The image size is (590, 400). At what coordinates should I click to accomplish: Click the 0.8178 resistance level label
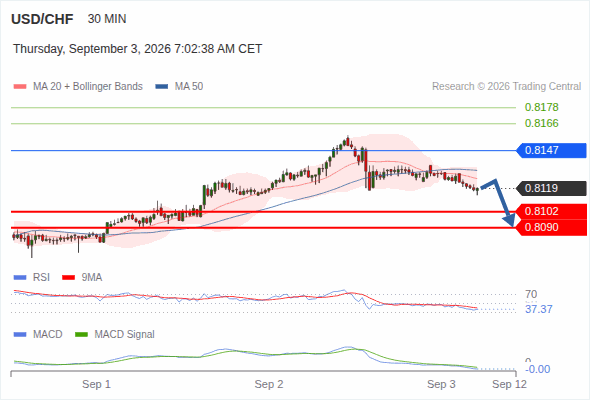pos(541,107)
